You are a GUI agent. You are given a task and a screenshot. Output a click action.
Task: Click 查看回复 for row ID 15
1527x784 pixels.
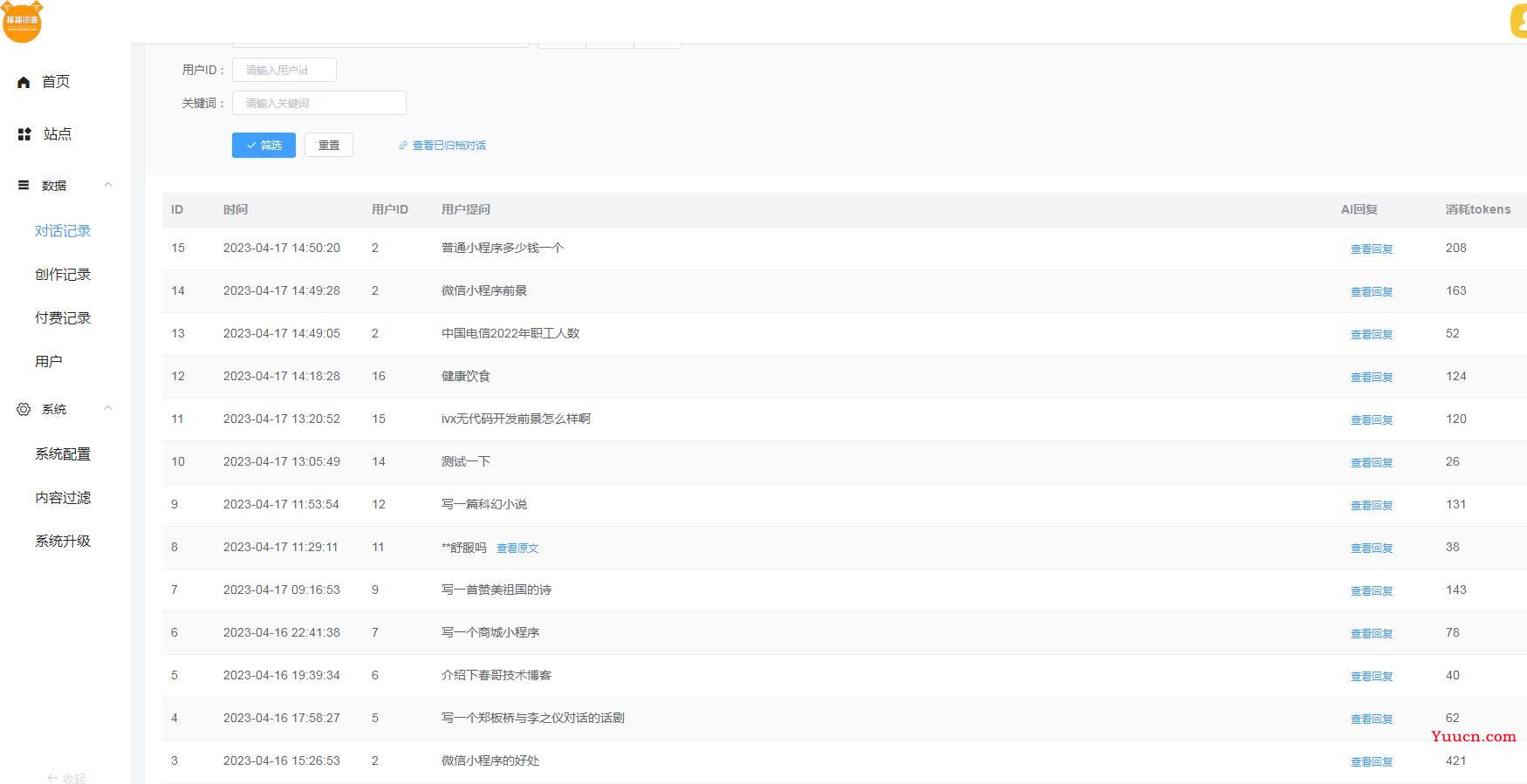[x=1372, y=249]
